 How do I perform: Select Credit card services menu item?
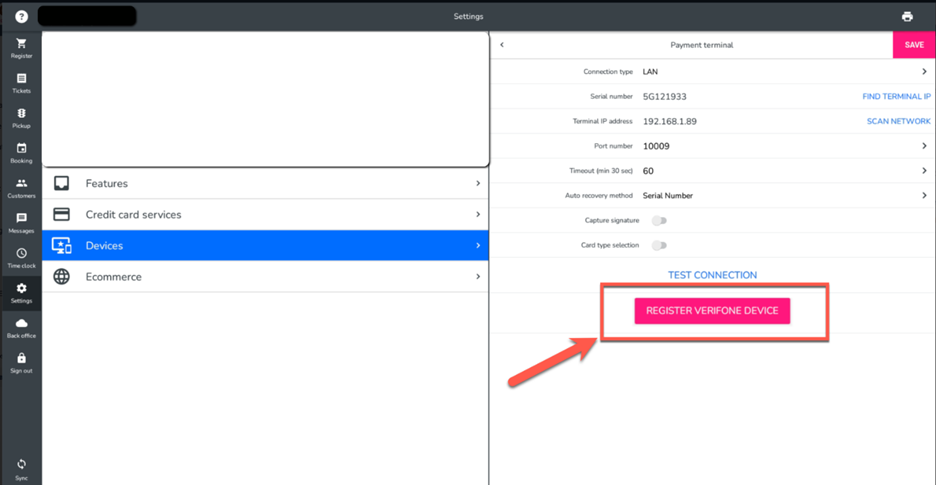pos(265,214)
